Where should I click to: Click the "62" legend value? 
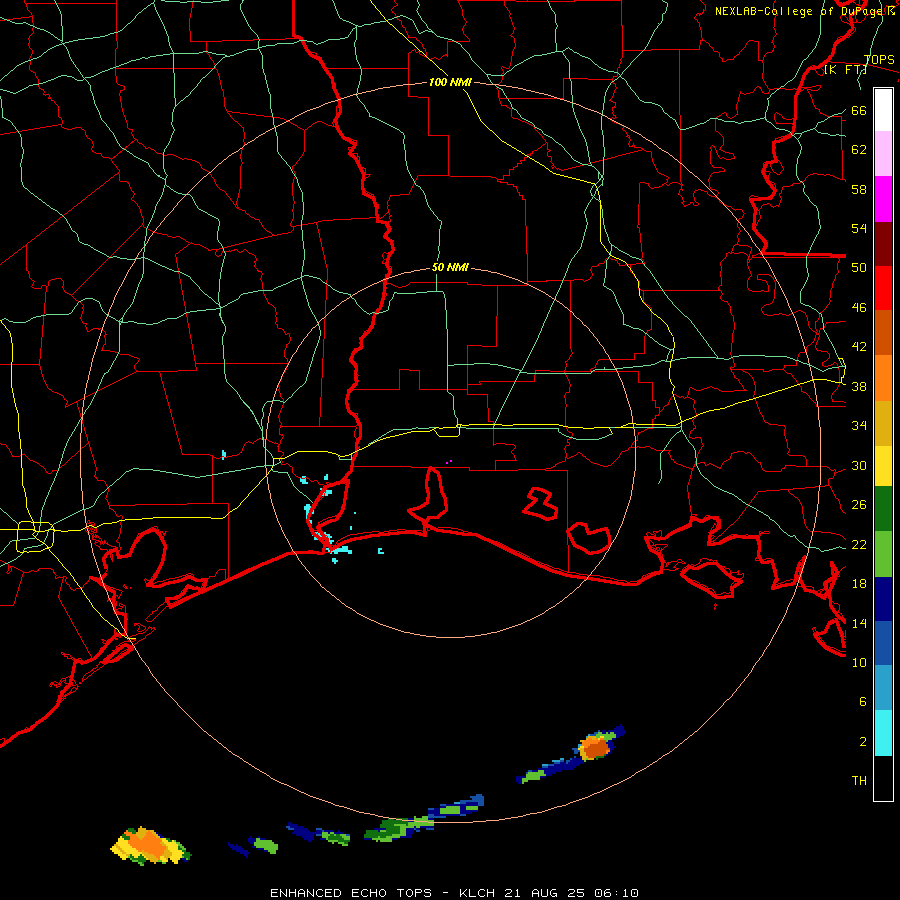[x=859, y=150]
